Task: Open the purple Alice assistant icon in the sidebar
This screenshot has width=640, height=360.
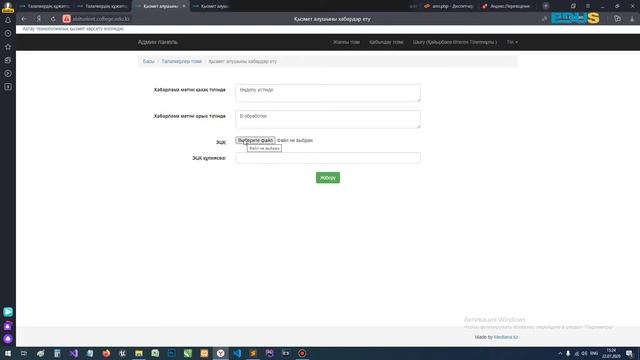Action: pos(8,339)
